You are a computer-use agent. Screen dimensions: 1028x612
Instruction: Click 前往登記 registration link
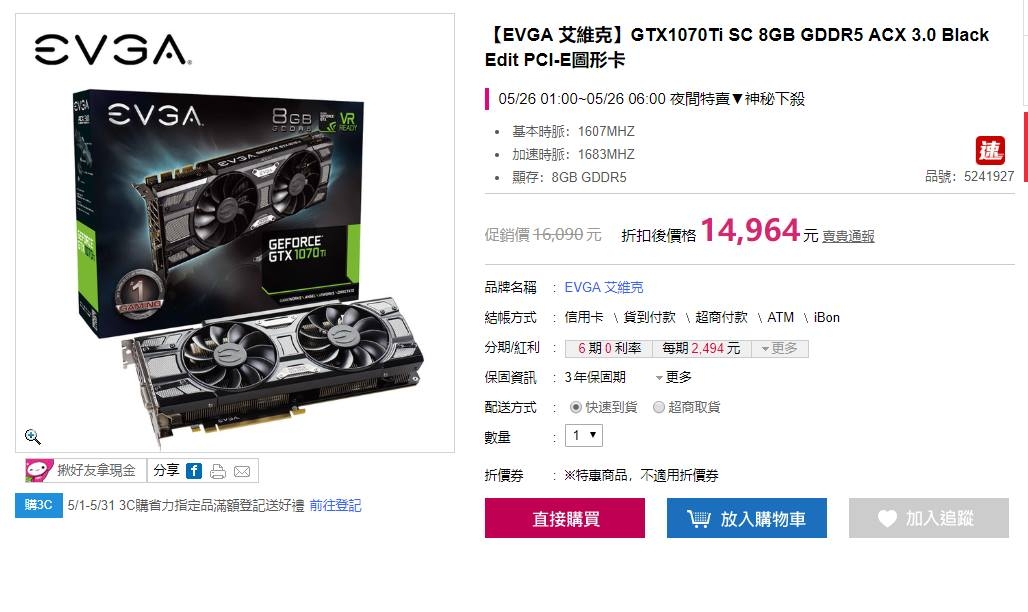[x=335, y=505]
